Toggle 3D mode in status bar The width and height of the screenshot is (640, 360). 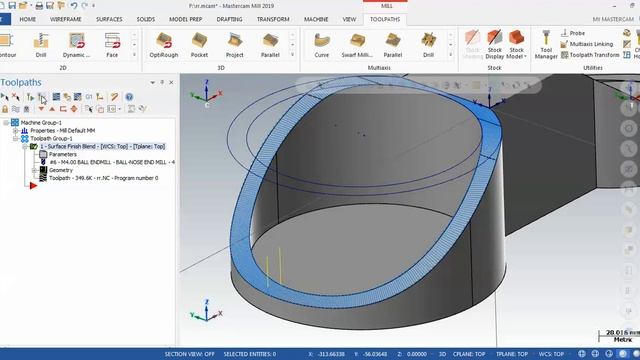click(x=442, y=354)
